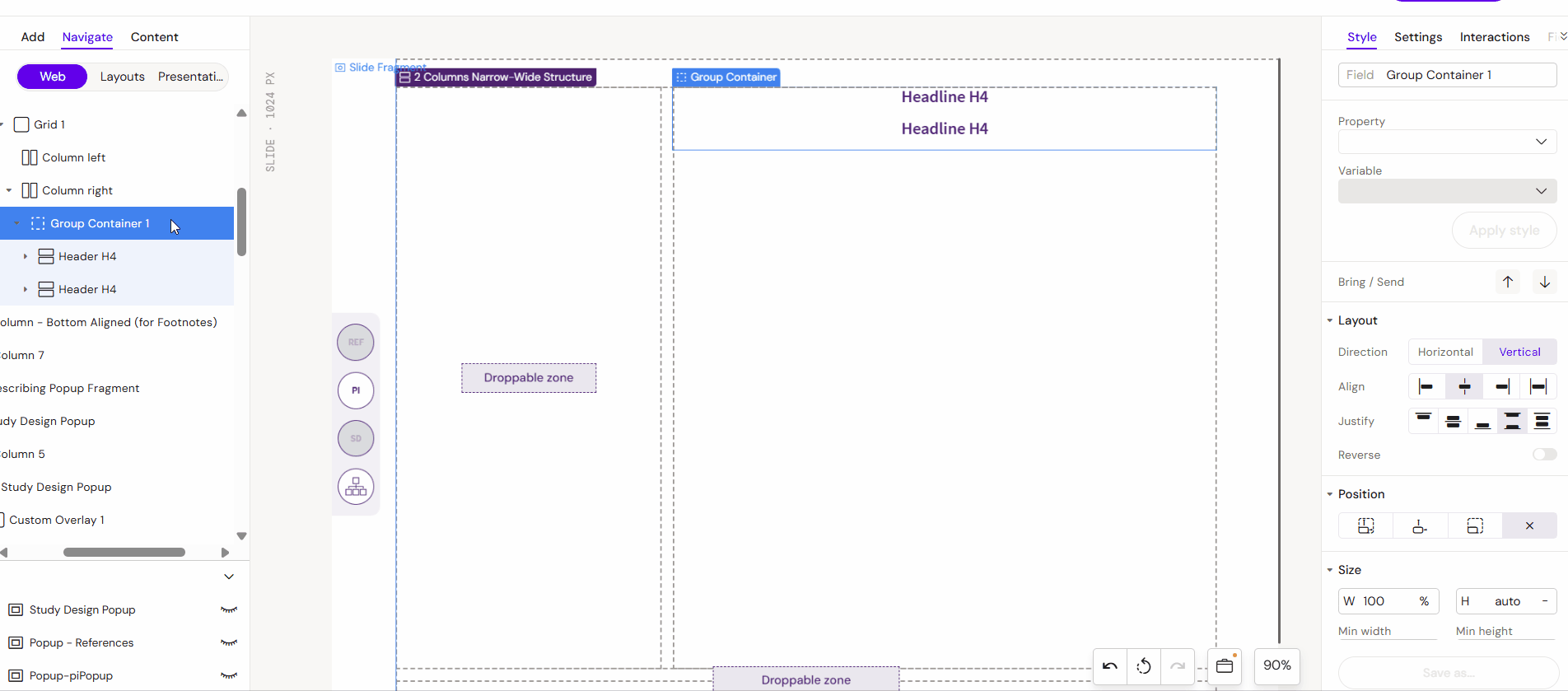Screen dimensions: 1568x691
Task: Toggle visibility of Popup-piPopup
Action: click(229, 675)
